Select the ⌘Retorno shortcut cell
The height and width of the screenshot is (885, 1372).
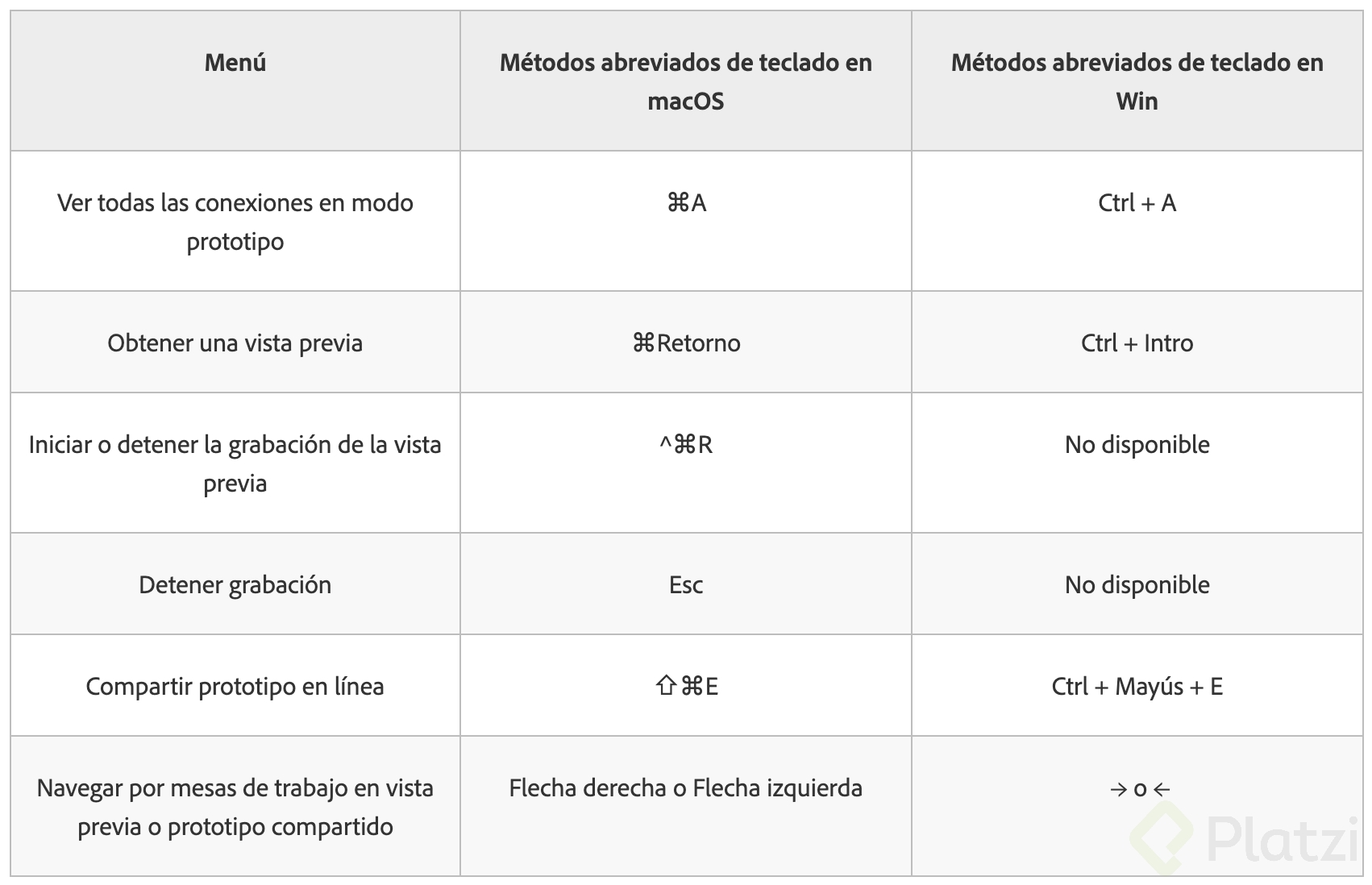686,342
